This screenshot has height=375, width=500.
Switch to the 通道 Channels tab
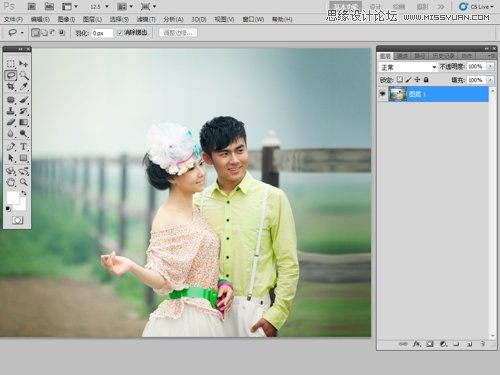402,56
